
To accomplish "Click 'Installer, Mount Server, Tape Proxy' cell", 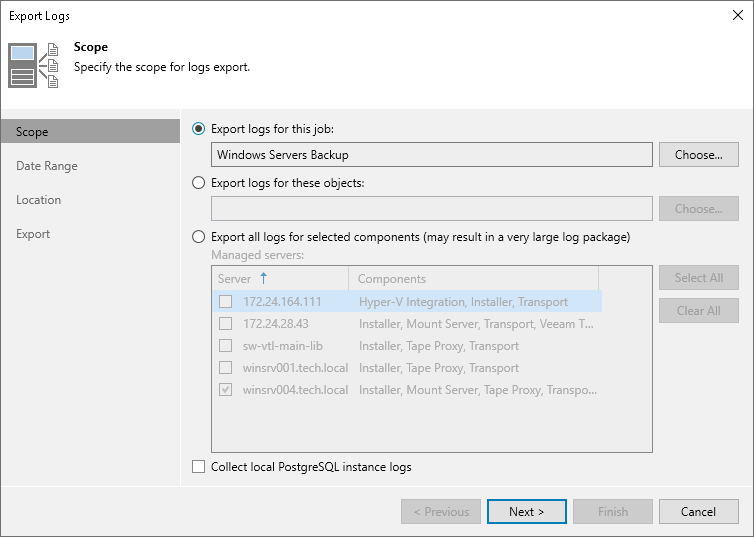I will coord(478,389).
